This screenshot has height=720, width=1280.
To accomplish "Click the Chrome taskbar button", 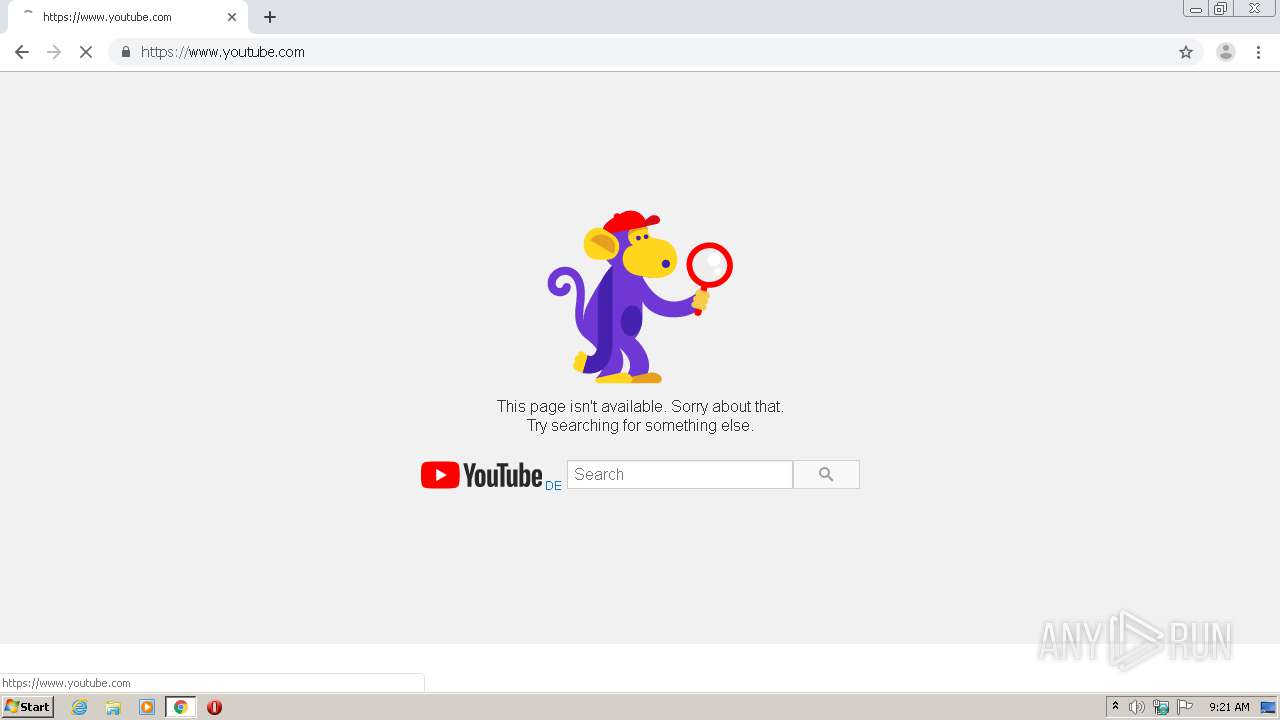I will click(x=180, y=707).
